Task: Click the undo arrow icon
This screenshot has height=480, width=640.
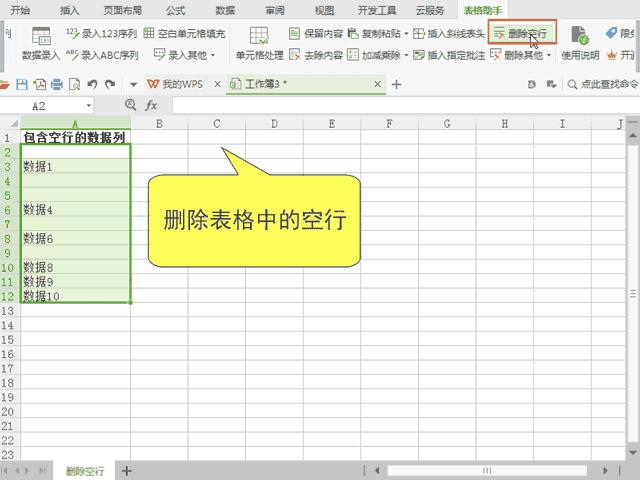Action: 92,84
